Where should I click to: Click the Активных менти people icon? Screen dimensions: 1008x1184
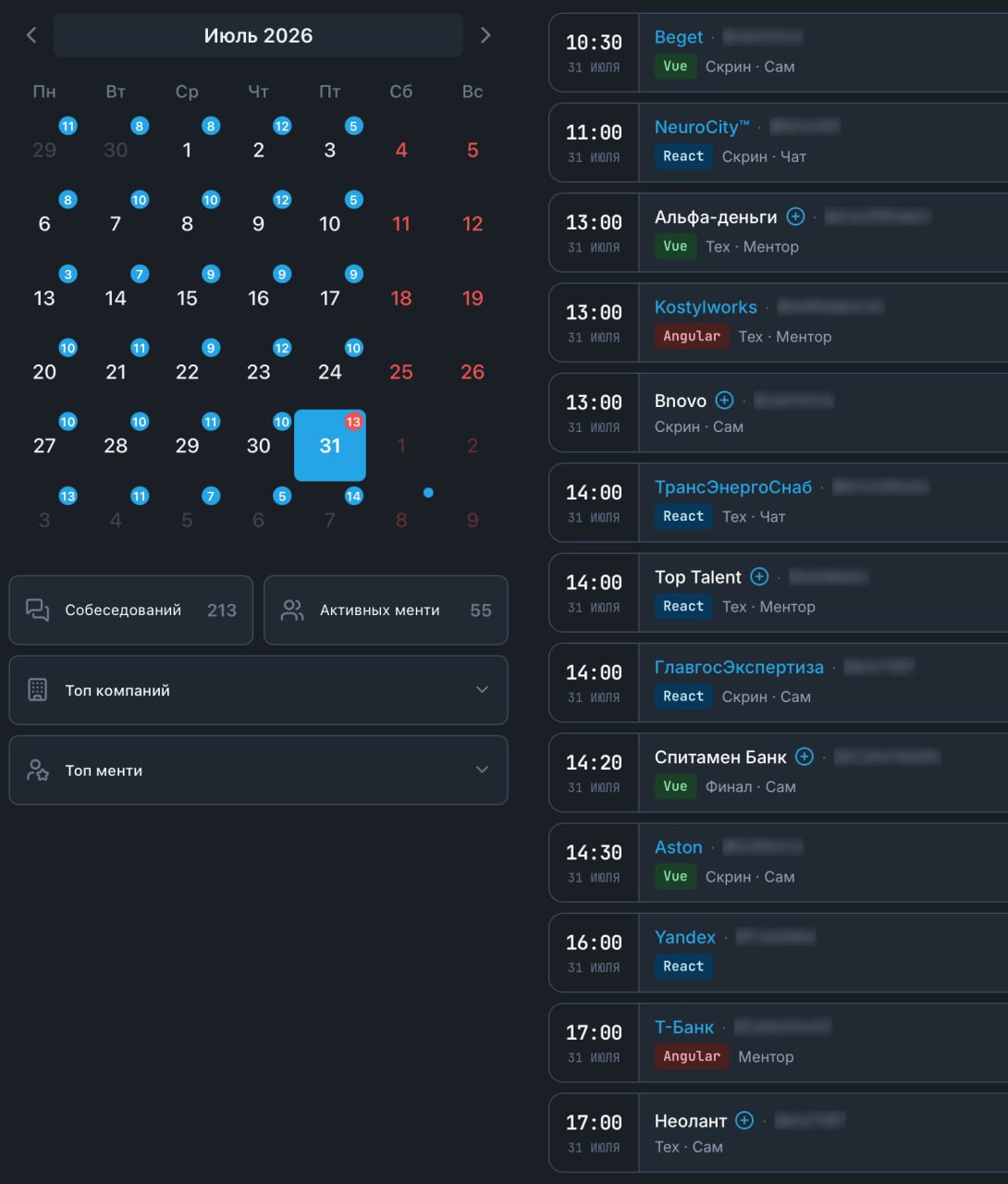point(292,610)
